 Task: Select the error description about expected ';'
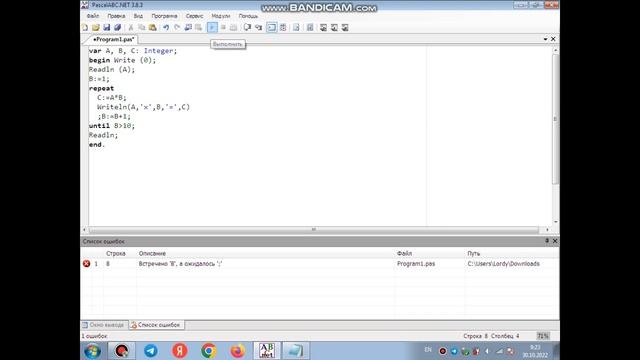pyautogui.click(x=180, y=264)
